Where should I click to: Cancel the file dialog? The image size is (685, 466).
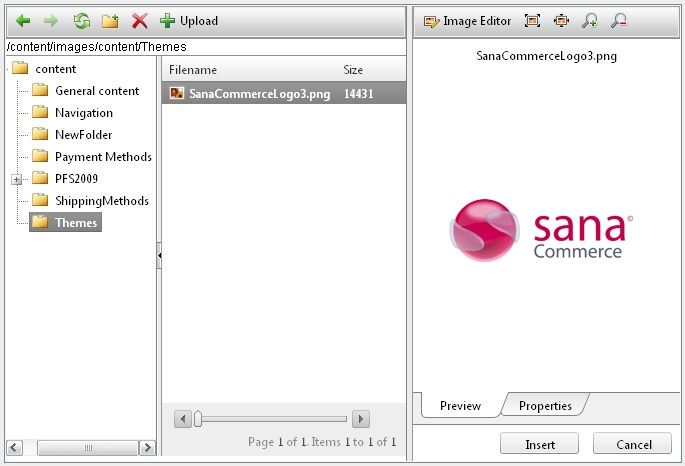[x=633, y=444]
